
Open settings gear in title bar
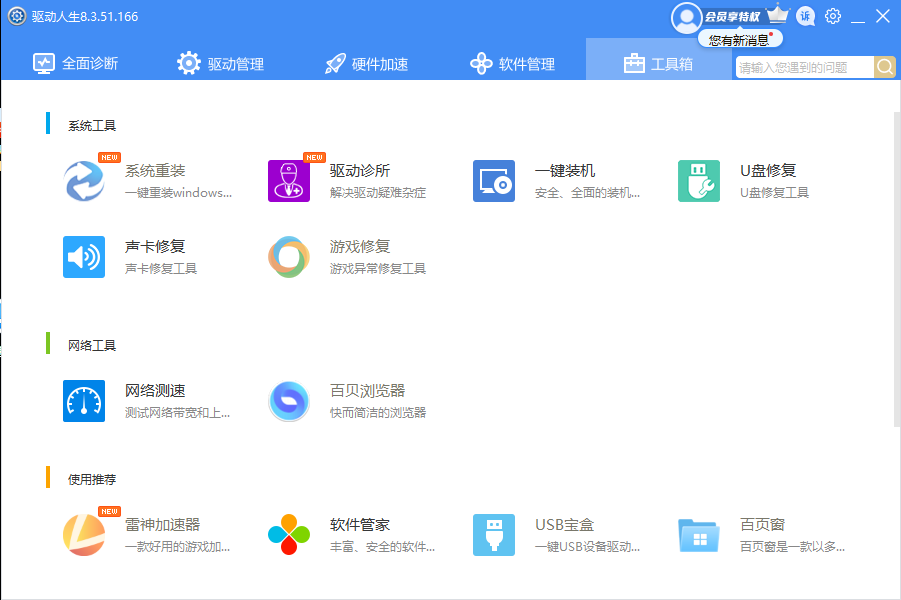[x=833, y=16]
